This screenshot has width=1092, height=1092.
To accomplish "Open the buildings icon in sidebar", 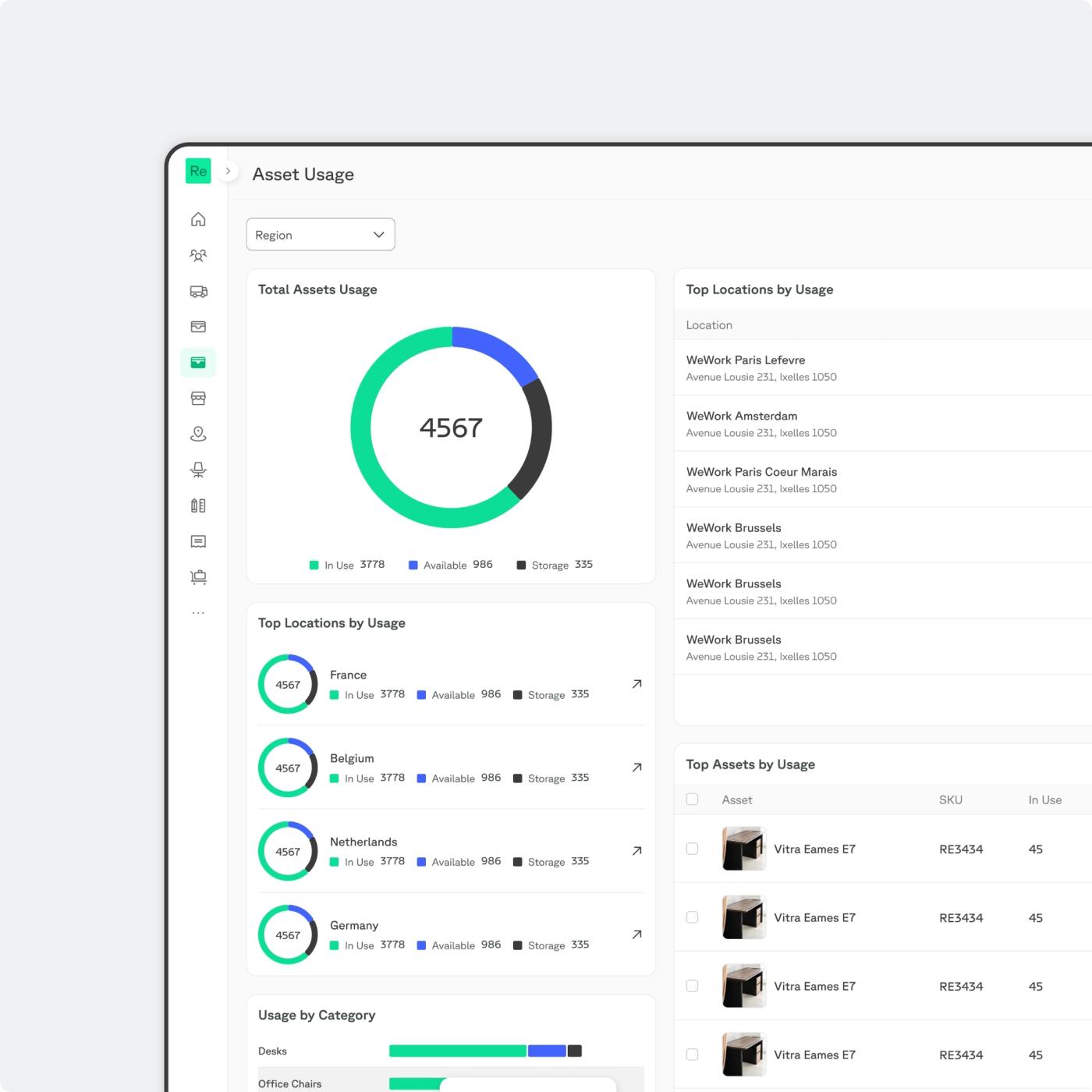I will point(198,505).
